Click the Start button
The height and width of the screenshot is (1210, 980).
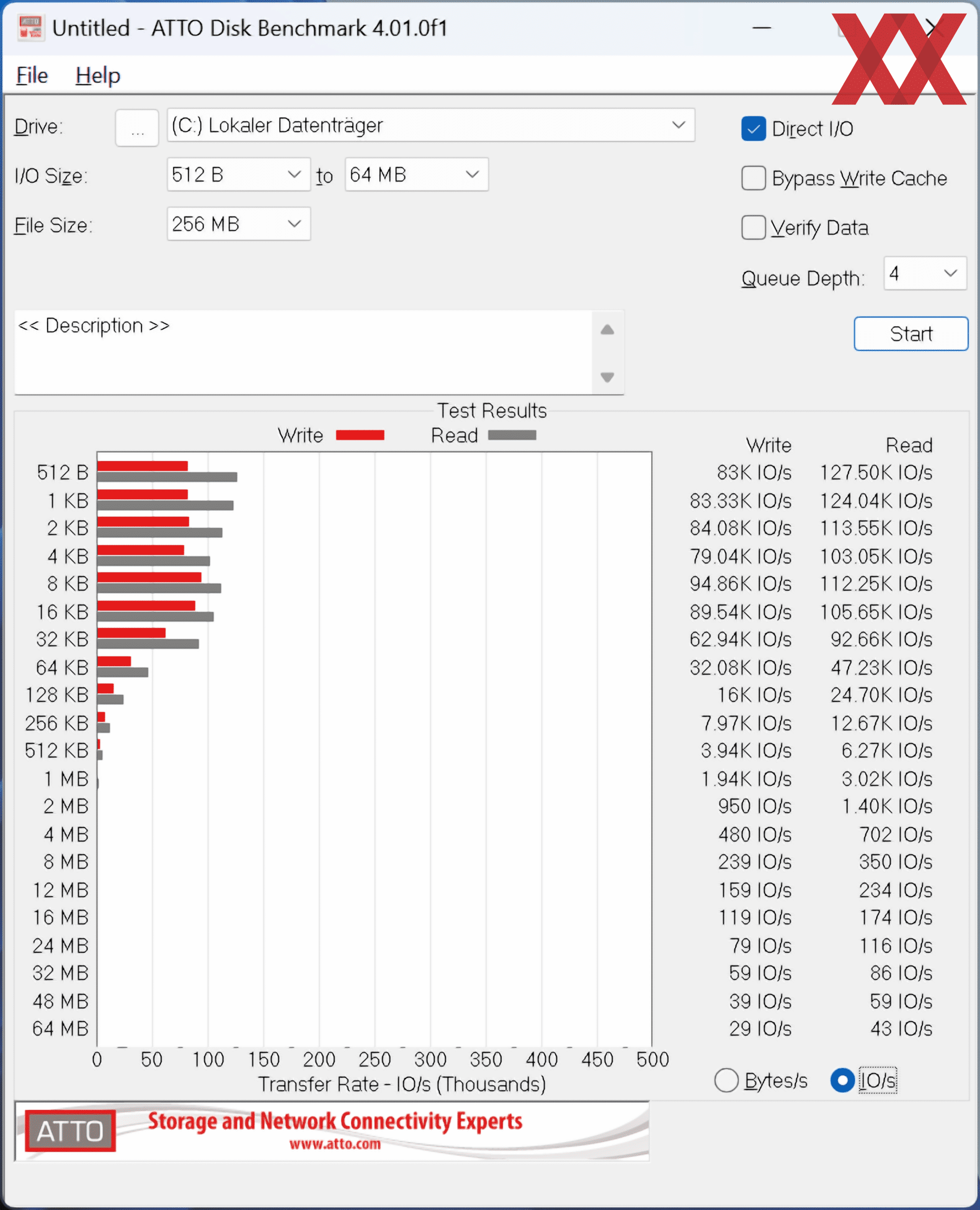[x=911, y=334]
